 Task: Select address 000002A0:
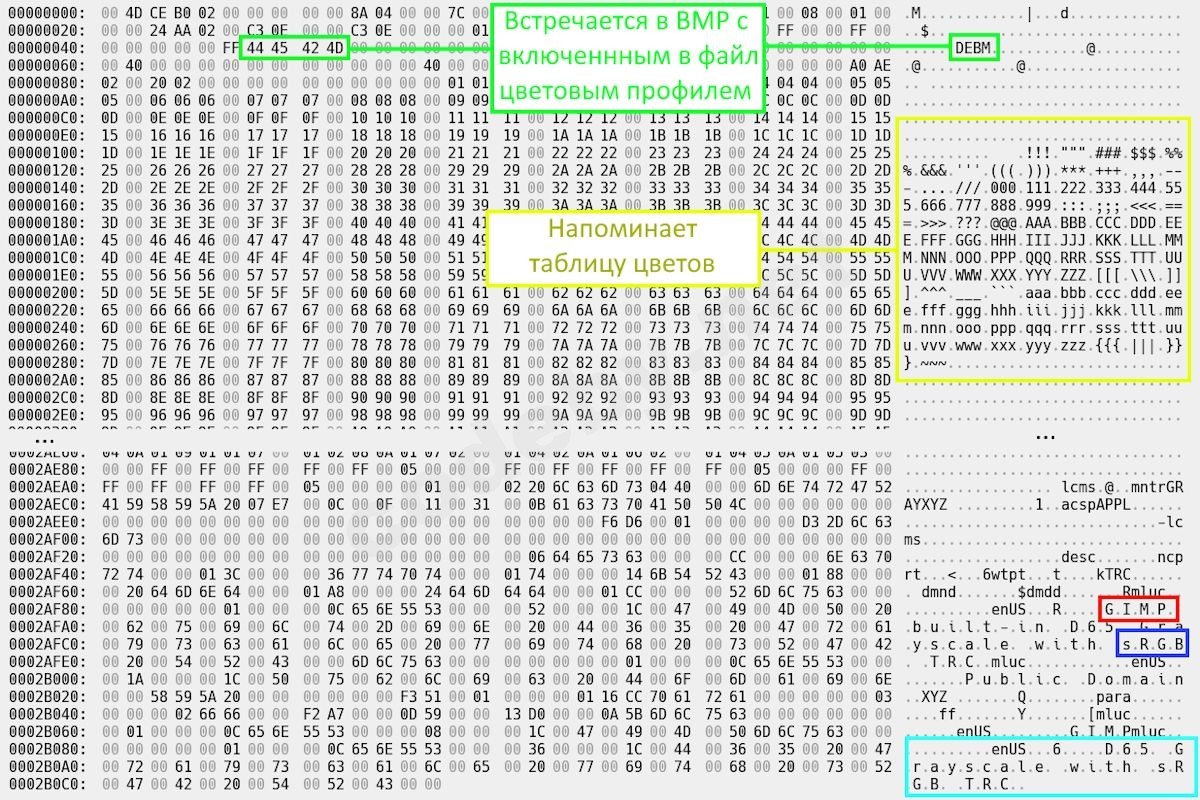pos(46,380)
